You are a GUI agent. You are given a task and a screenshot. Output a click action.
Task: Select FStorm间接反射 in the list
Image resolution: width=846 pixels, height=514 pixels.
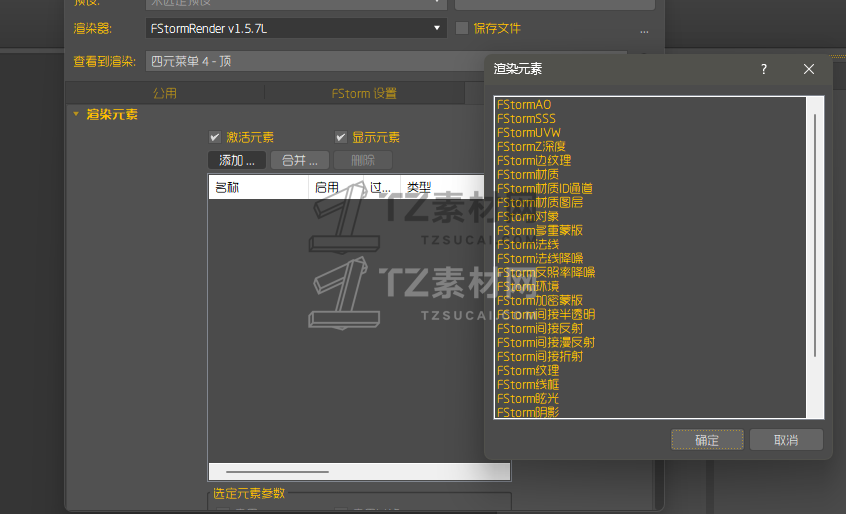point(540,329)
